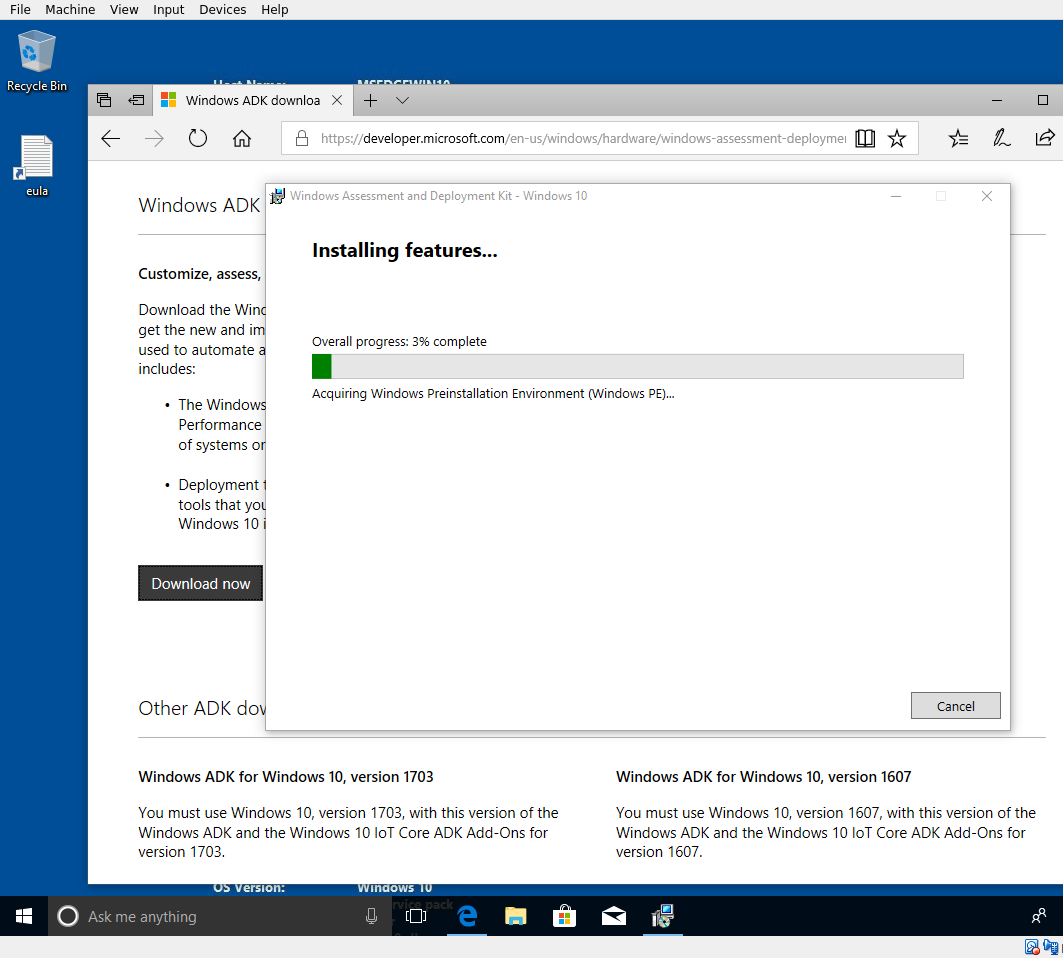This screenshot has height=958, width=1063.
Task: Click the People icon in system tray
Action: (x=1039, y=917)
